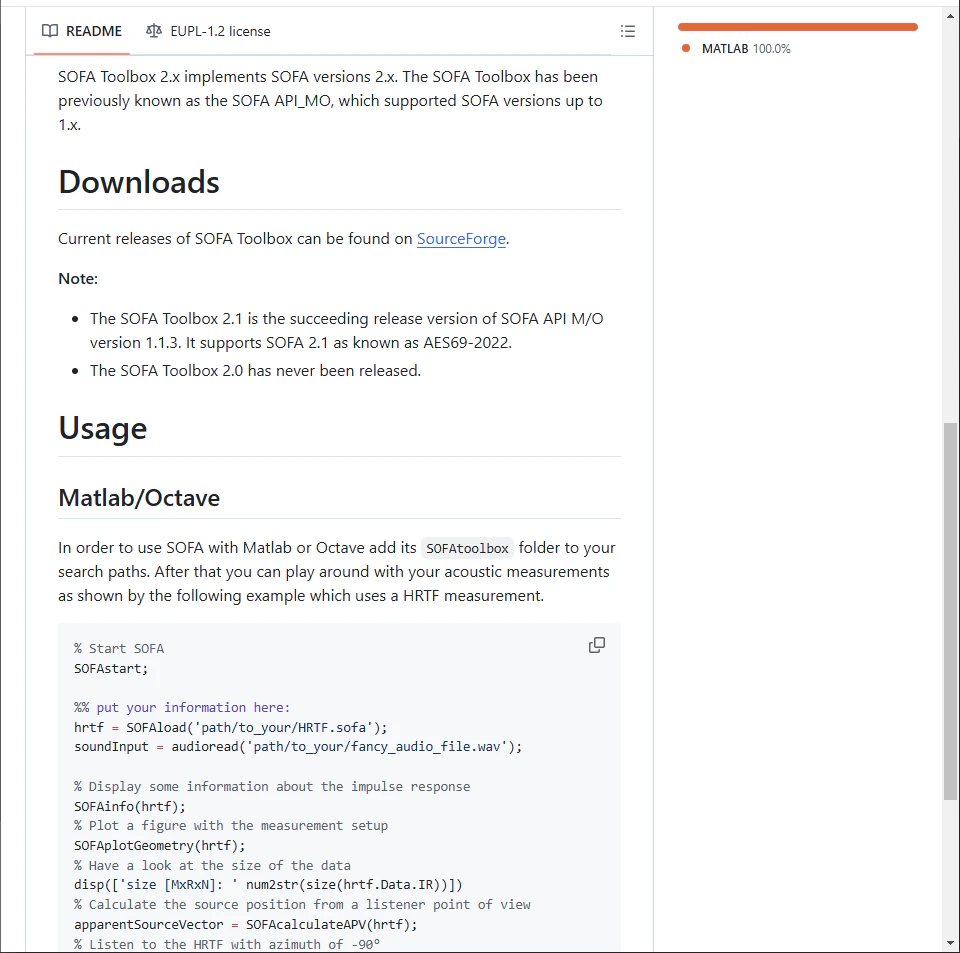Click the 'Note:' bold text
The height and width of the screenshot is (953, 960).
tap(78, 278)
